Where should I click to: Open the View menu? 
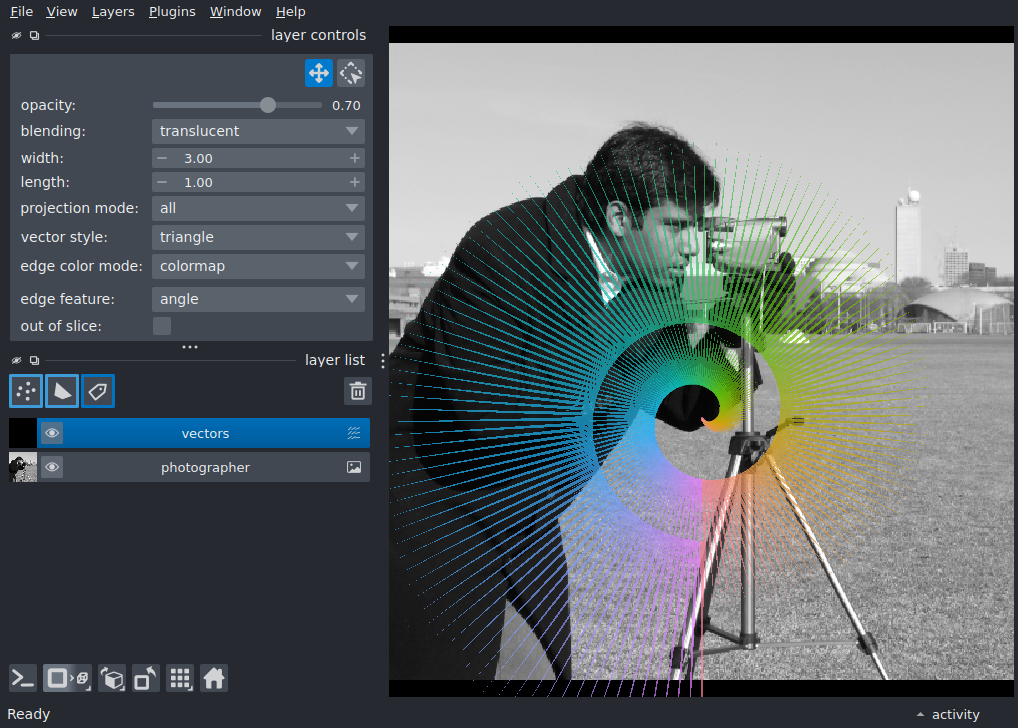pyautogui.click(x=62, y=12)
